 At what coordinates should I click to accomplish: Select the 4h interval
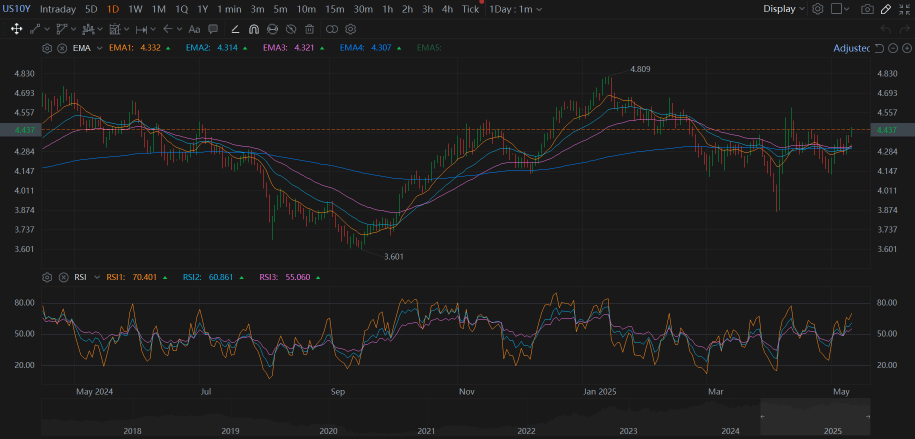[x=447, y=9]
